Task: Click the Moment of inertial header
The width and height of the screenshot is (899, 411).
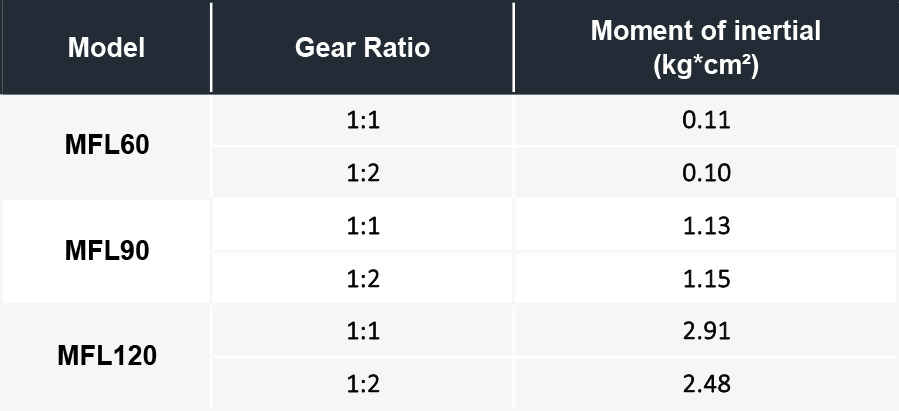Action: pos(706,48)
